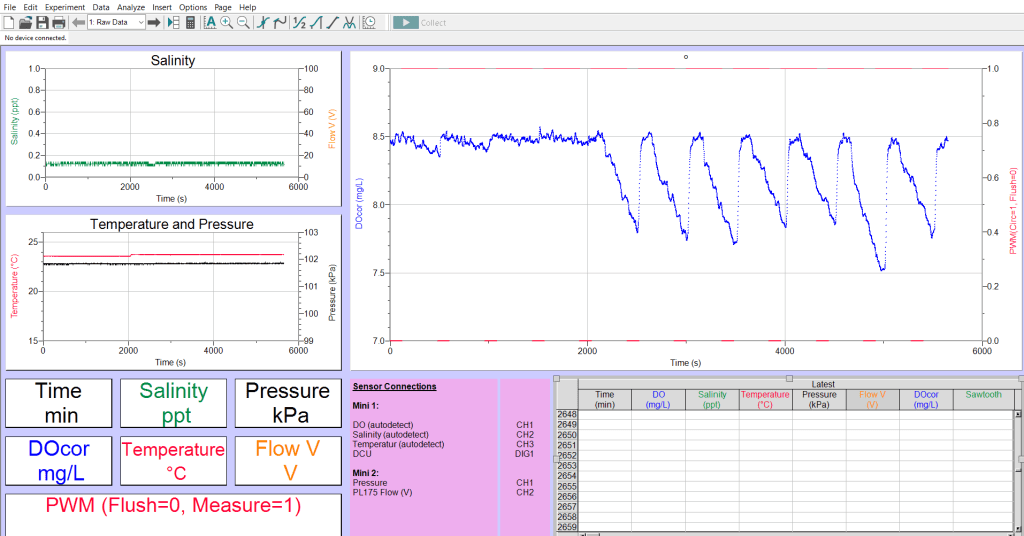Image resolution: width=1024 pixels, height=536 pixels.
Task: Open the calculator icon in the toolbar
Action: [190, 22]
